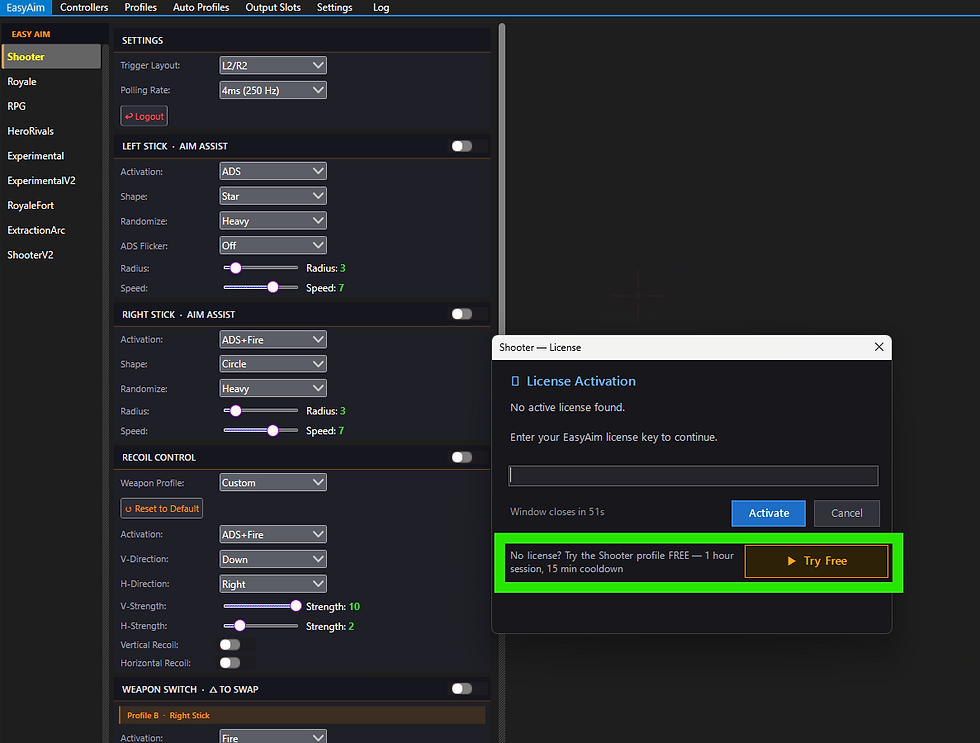Open the Weapon Profile dropdown
980x743 pixels.
[272, 482]
